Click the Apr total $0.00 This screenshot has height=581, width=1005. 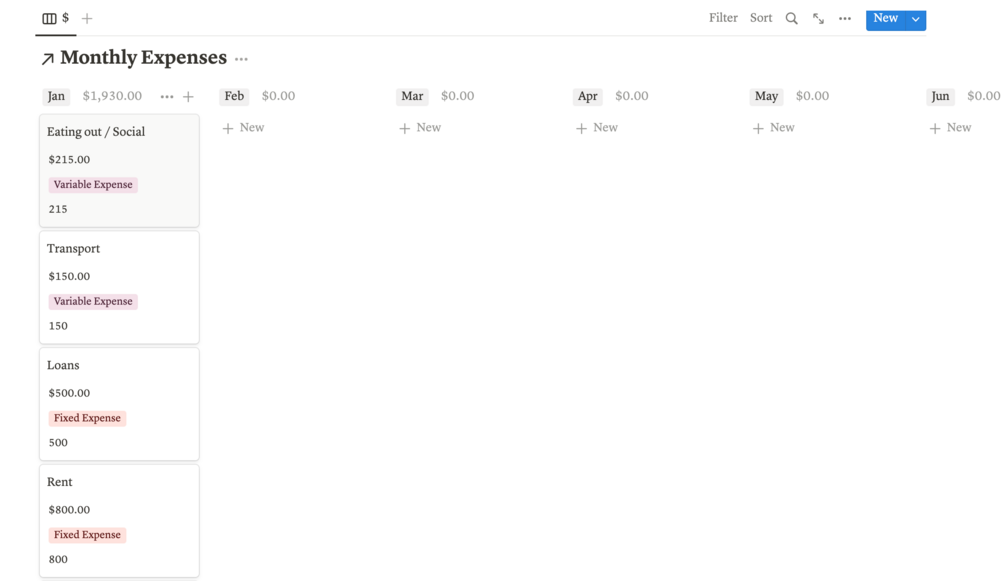click(x=632, y=96)
